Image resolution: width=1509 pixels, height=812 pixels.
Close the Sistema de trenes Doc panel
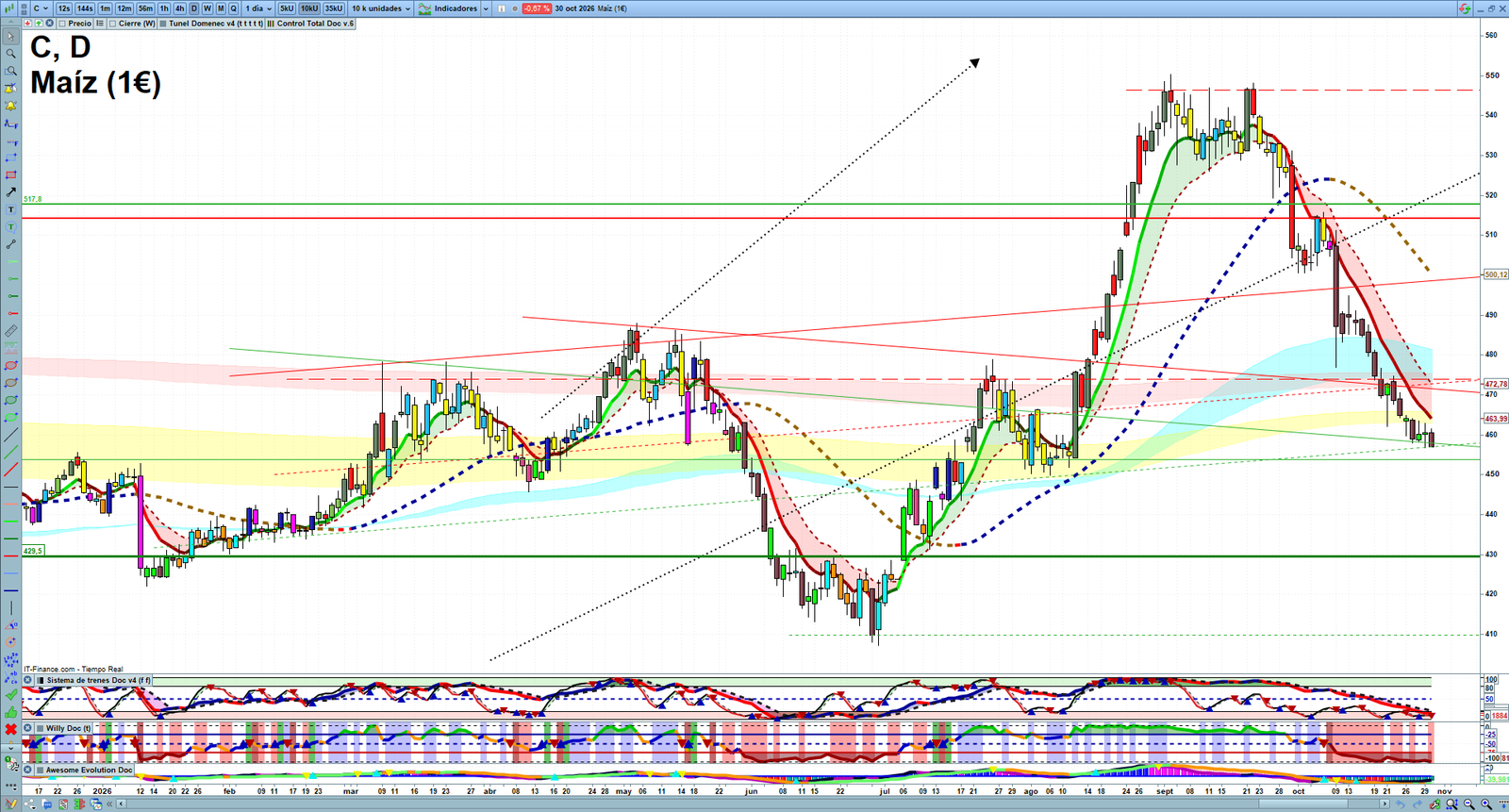[27, 680]
